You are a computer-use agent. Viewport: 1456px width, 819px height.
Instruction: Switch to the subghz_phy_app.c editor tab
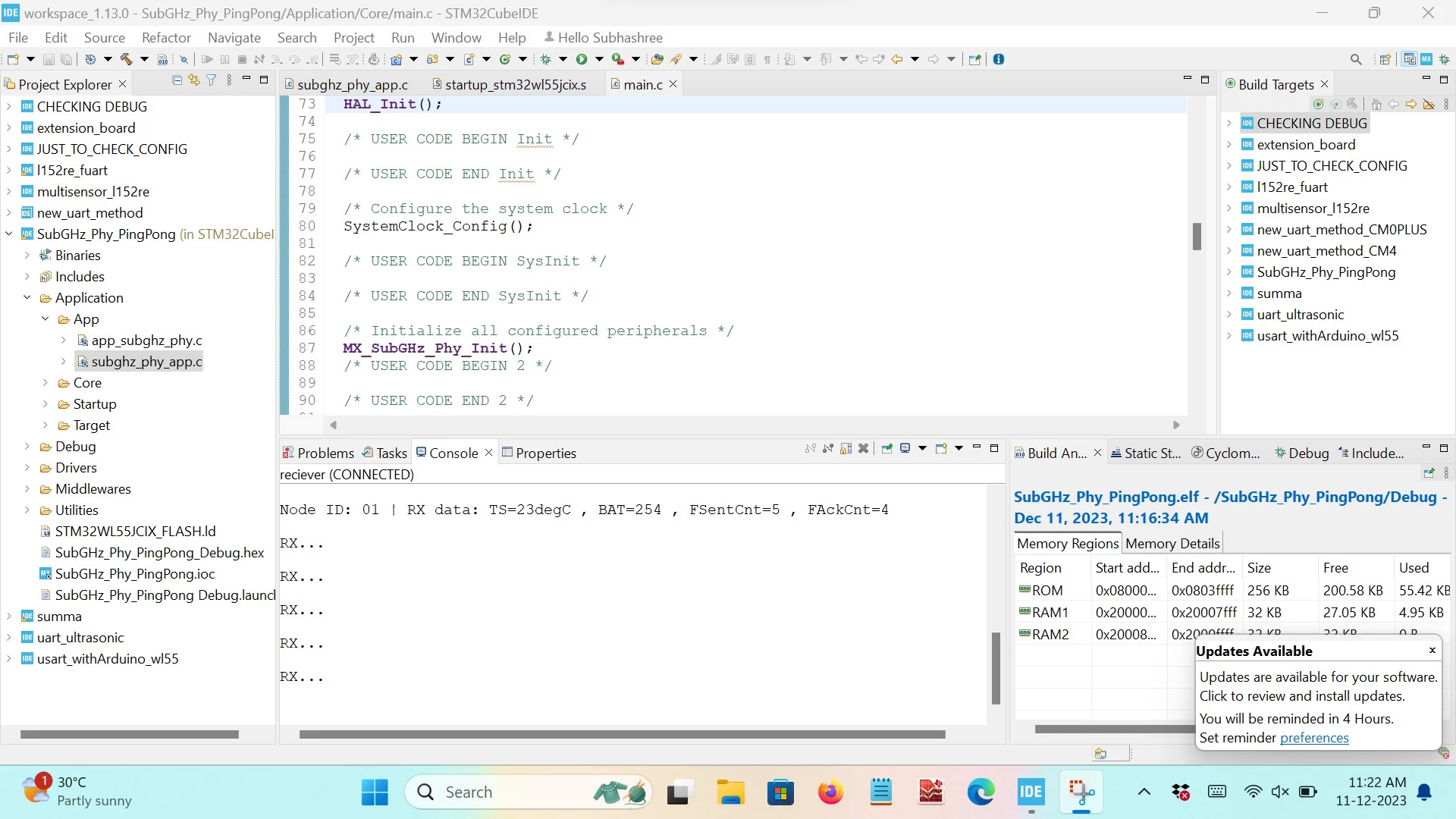click(x=346, y=84)
